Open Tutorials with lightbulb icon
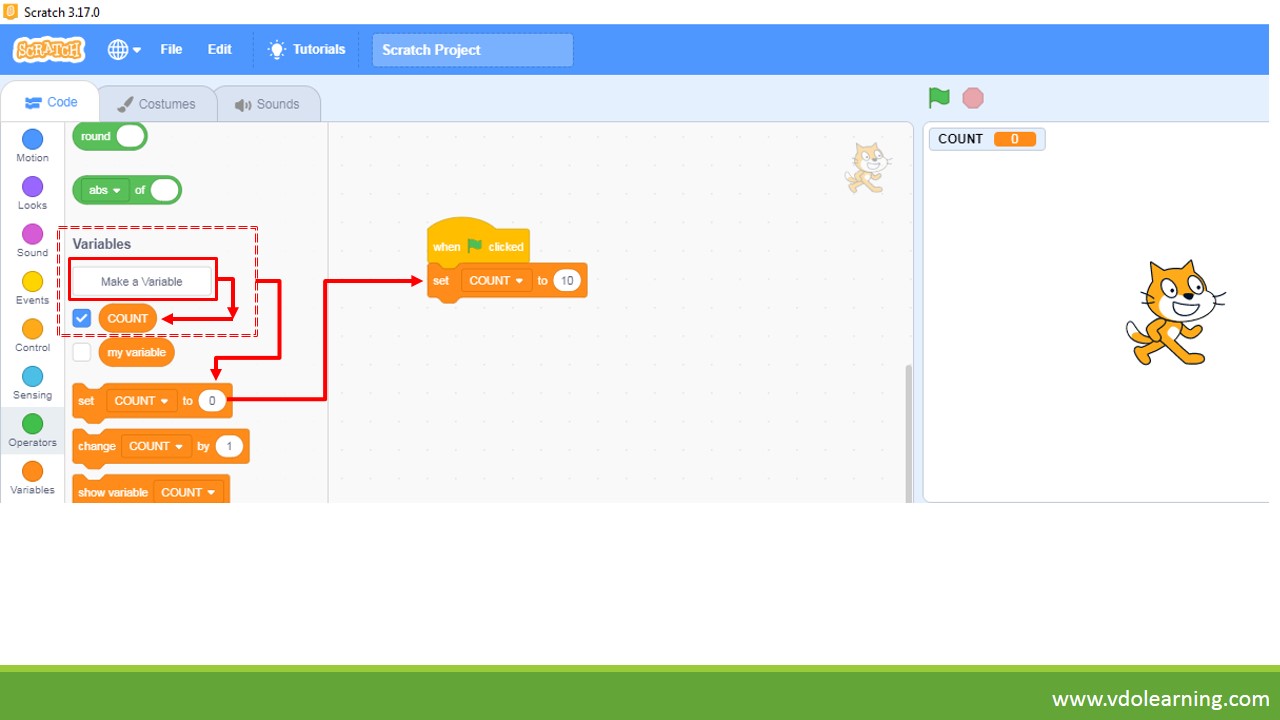The width and height of the screenshot is (1280, 720). pyautogui.click(x=306, y=49)
